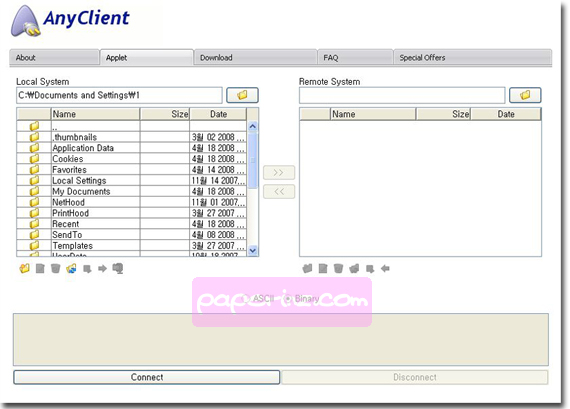Select Binary transfer mode
This screenshot has width=570, height=409.
tap(302, 299)
